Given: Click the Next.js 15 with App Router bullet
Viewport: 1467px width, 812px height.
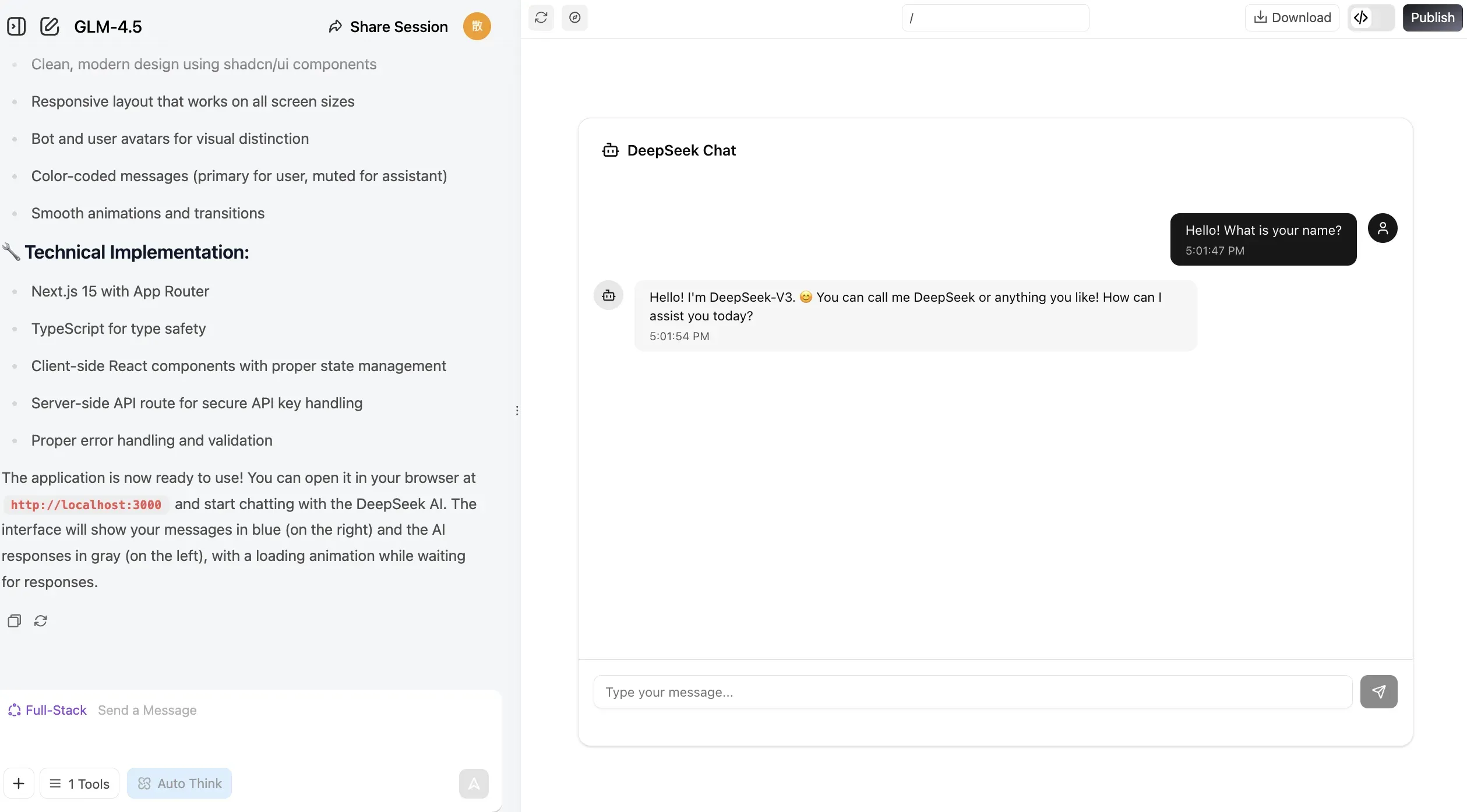Looking at the screenshot, I should [x=120, y=291].
